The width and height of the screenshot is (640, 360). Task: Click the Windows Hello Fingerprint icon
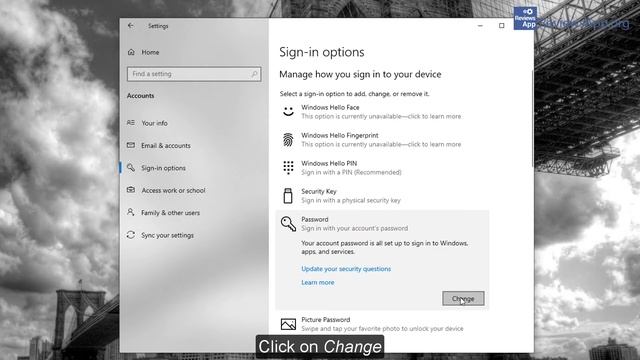288,140
